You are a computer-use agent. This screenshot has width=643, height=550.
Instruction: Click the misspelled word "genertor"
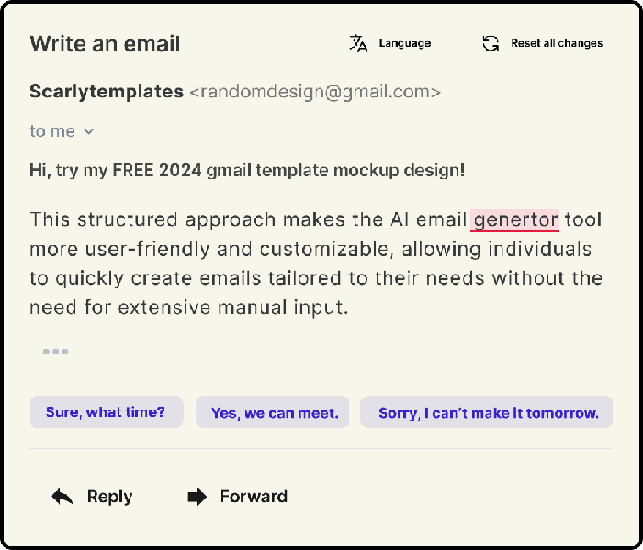(515, 220)
